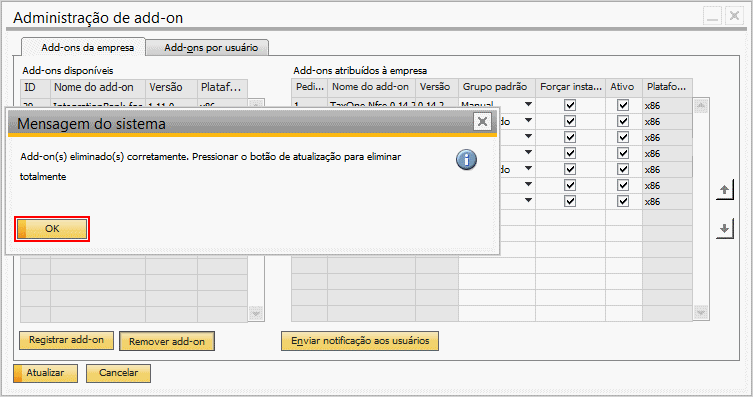
Task: Click the Atualizar button
Action: pos(45,373)
